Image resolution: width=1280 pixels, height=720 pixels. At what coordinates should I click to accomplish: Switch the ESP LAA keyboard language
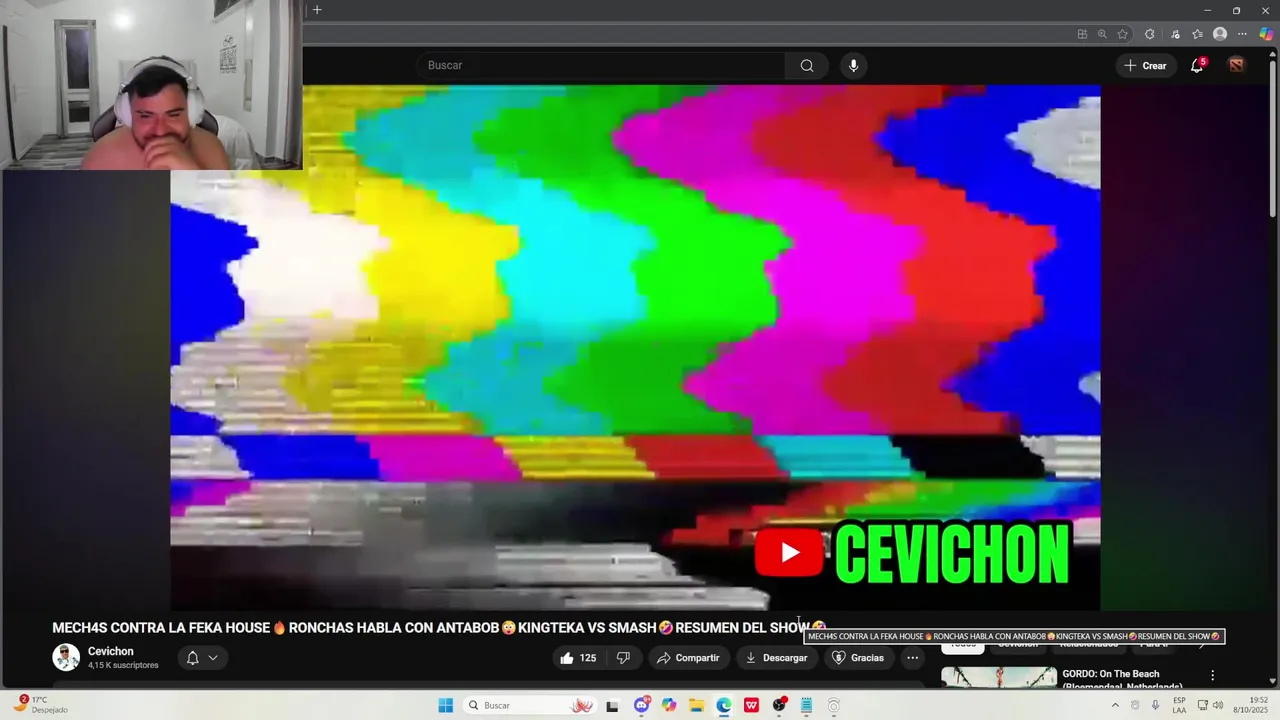click(x=1180, y=705)
